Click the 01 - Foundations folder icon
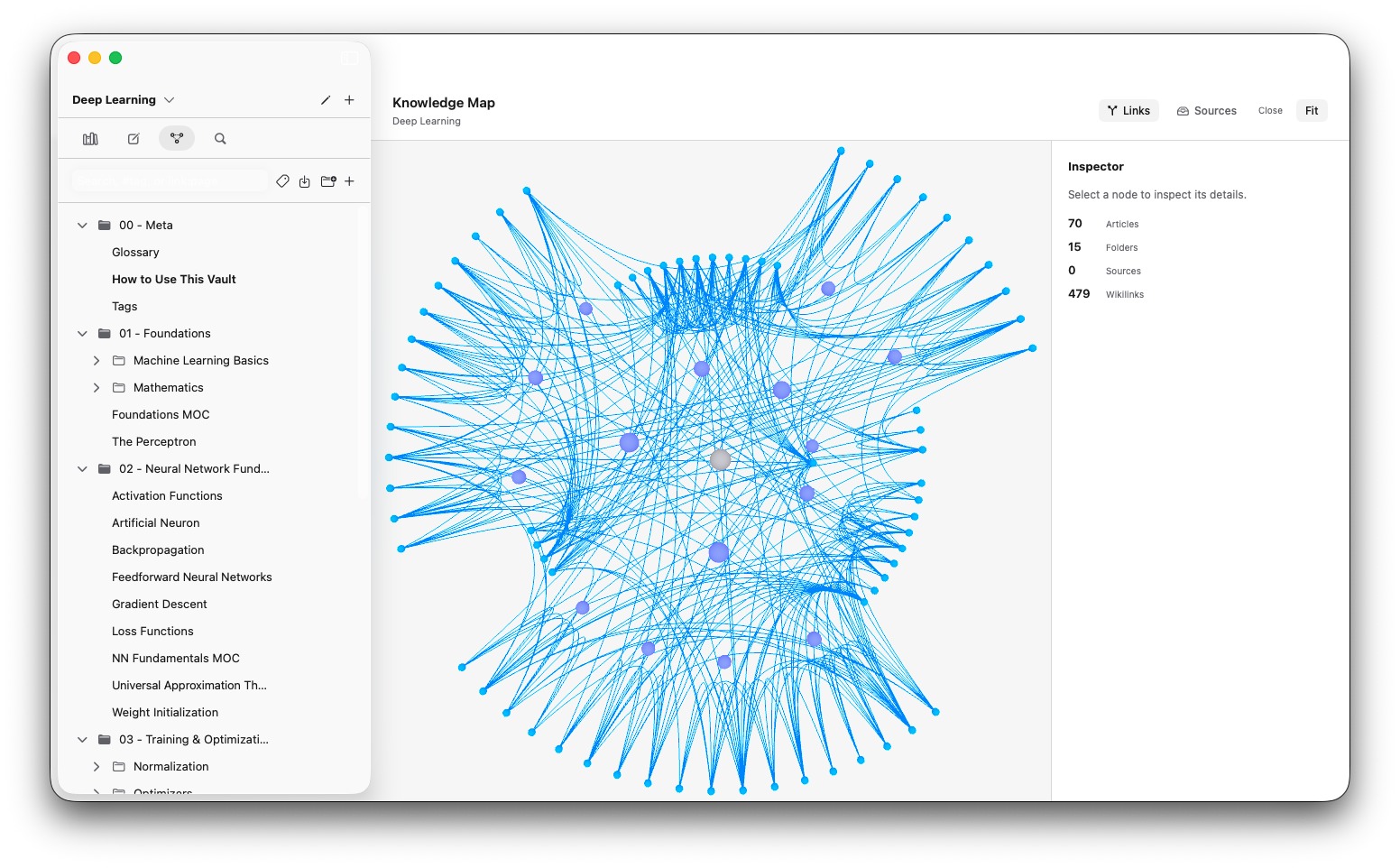Screen dimensions: 1400x868 (105, 334)
